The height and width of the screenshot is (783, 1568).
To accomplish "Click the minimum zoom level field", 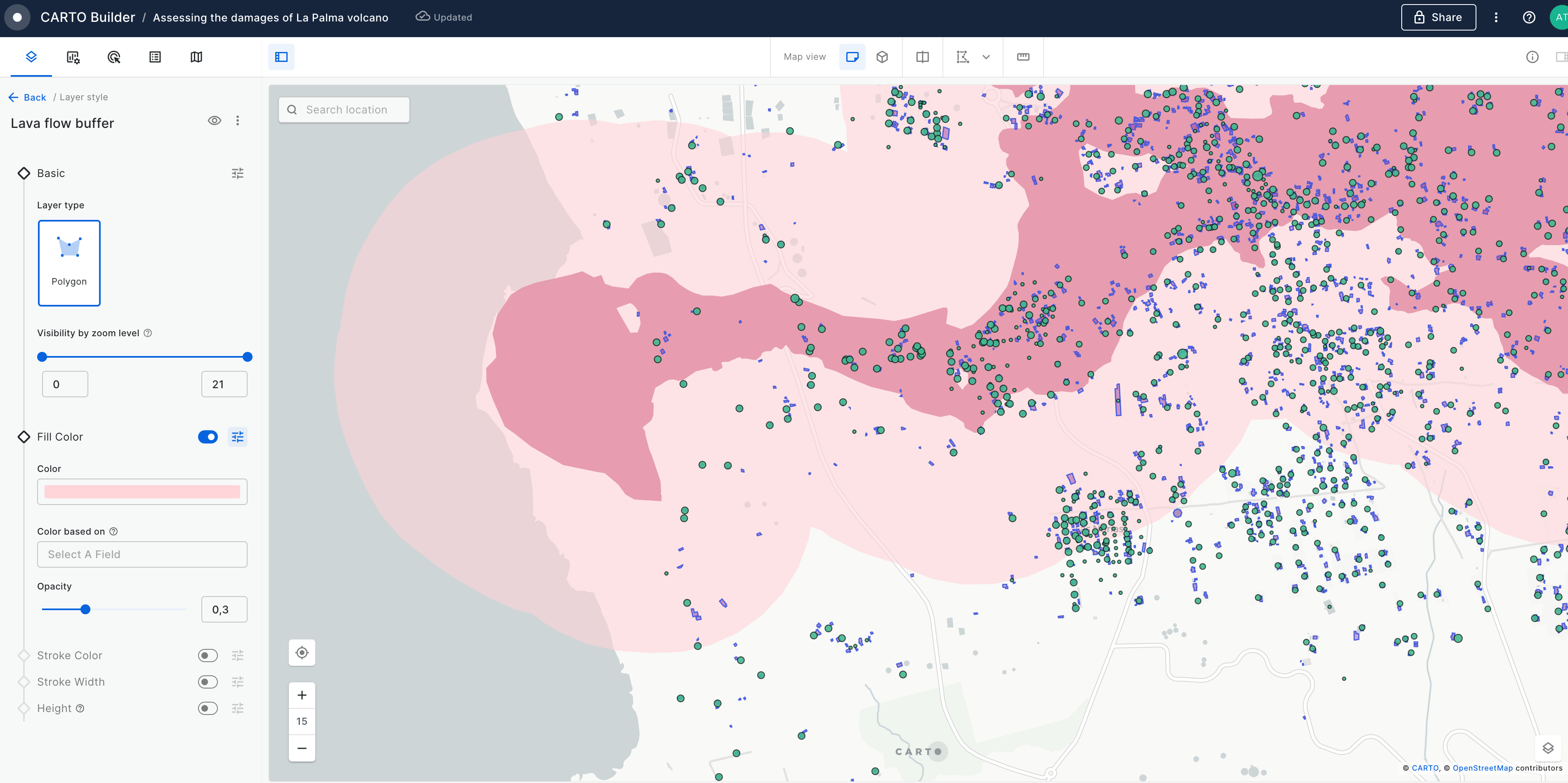I will (65, 384).
